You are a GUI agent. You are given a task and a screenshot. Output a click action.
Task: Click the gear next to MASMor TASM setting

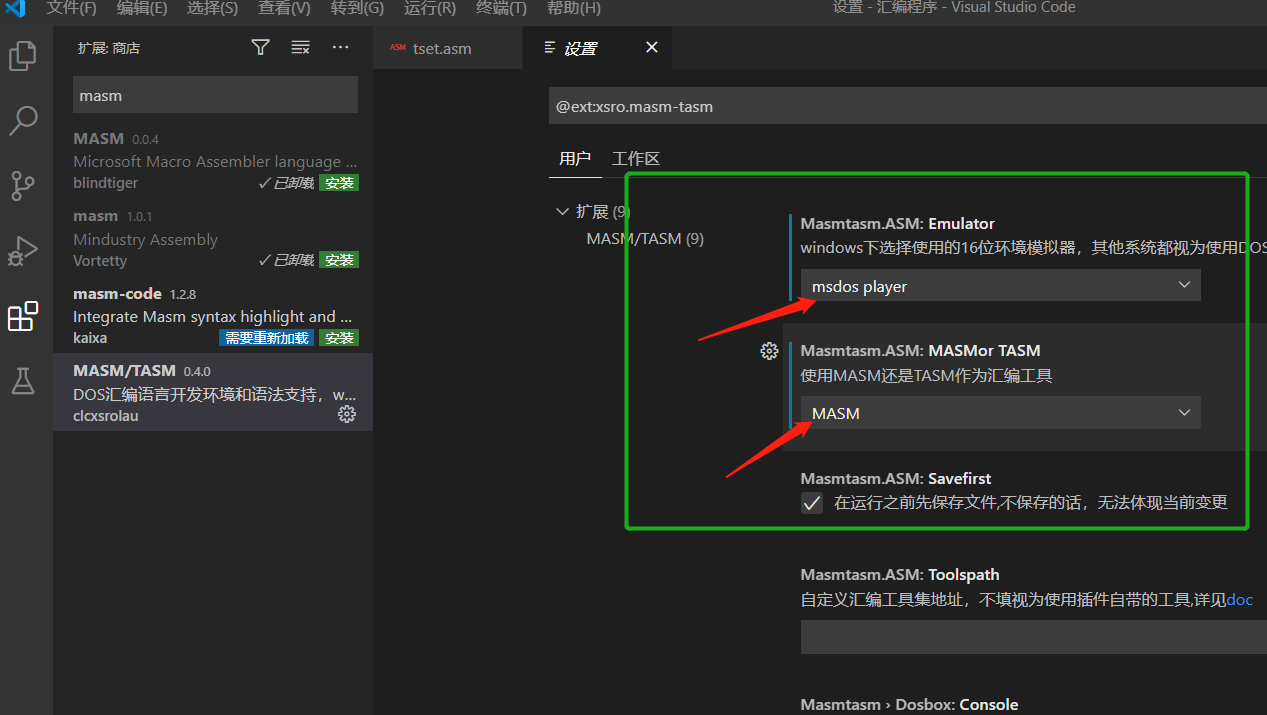click(769, 351)
